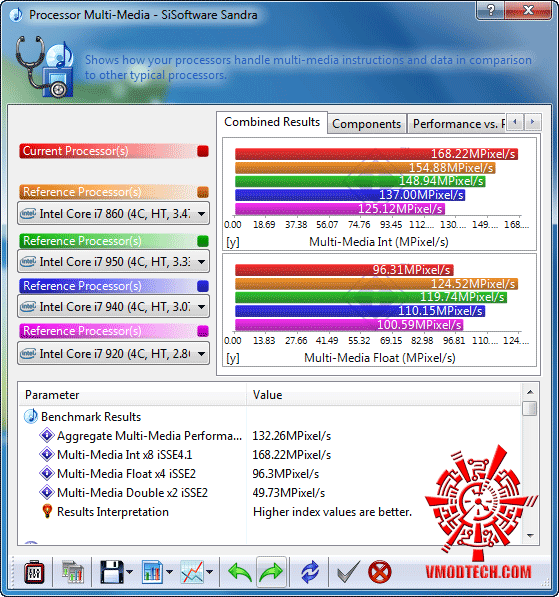The height and width of the screenshot is (597, 559).
Task: Open the Performance vs. tab
Action: (457, 124)
